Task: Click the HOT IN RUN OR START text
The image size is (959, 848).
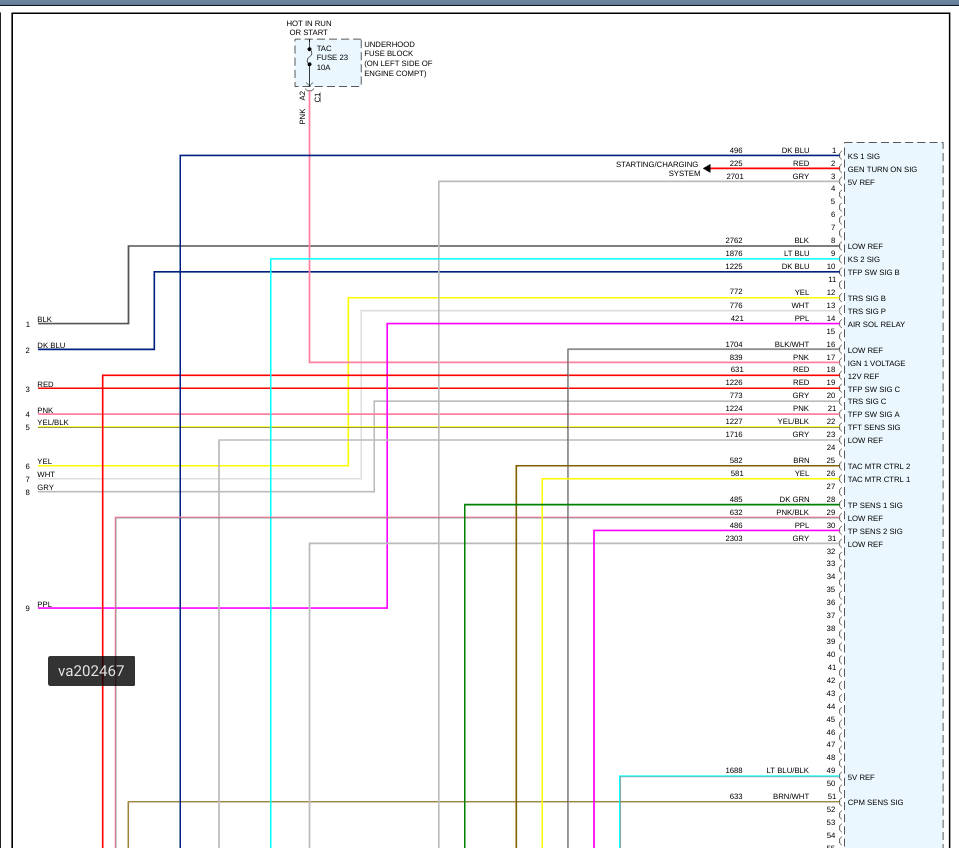Action: pos(309,28)
